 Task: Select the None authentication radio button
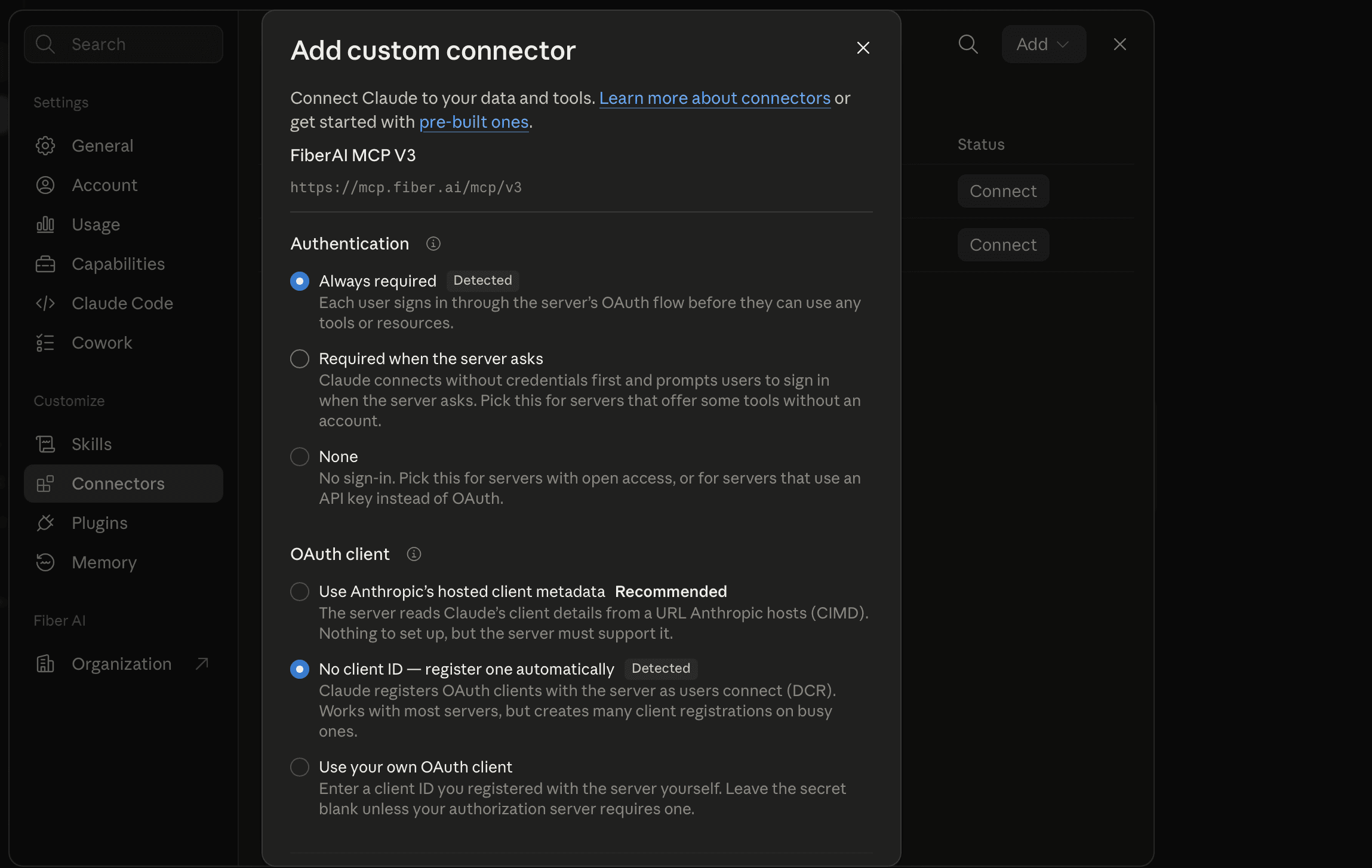(300, 457)
